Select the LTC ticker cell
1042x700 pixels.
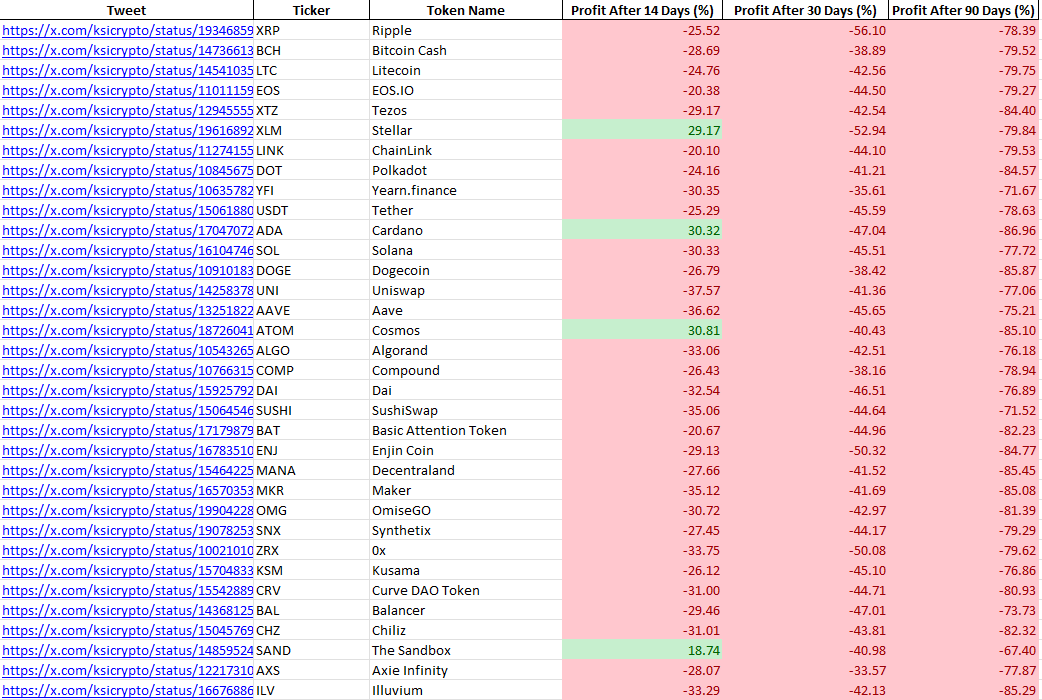pos(311,70)
